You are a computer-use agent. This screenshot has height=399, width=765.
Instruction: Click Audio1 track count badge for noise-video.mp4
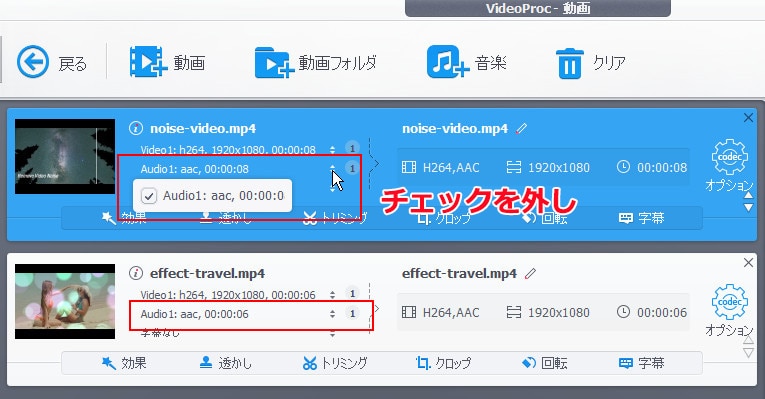pos(352,168)
